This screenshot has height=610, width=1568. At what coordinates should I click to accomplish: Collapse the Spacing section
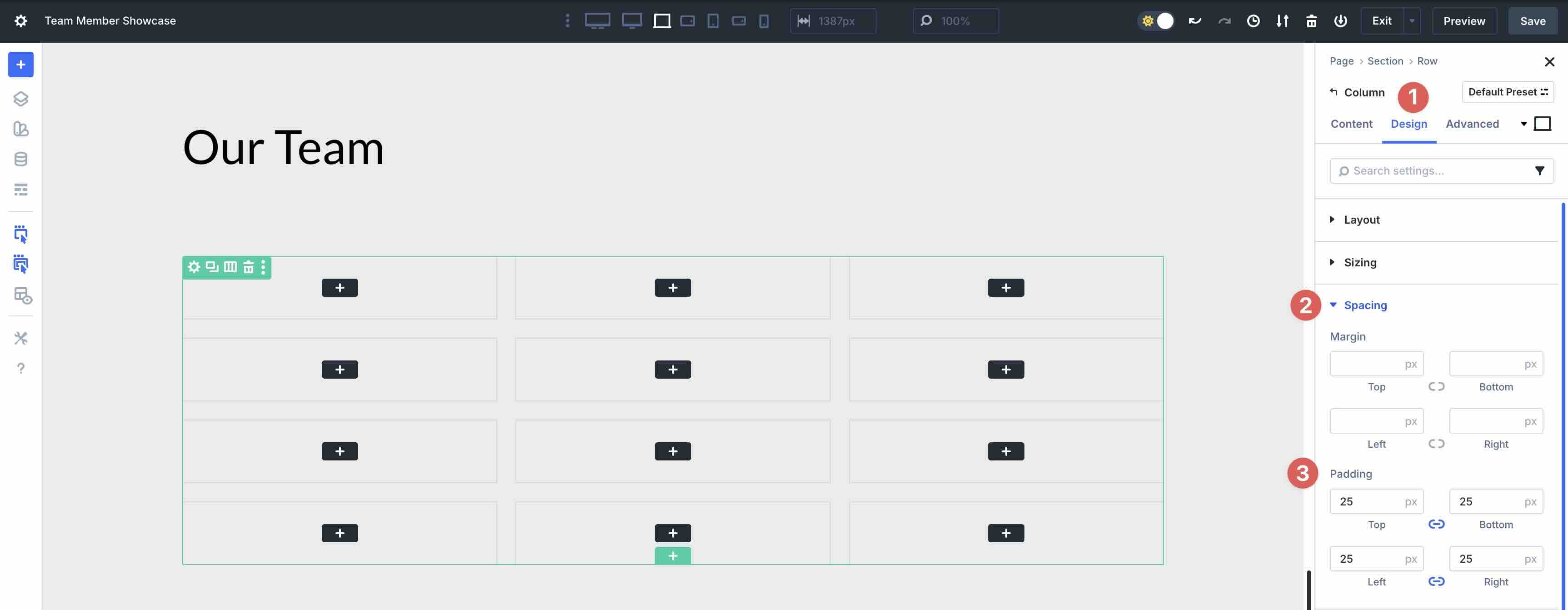[1365, 305]
